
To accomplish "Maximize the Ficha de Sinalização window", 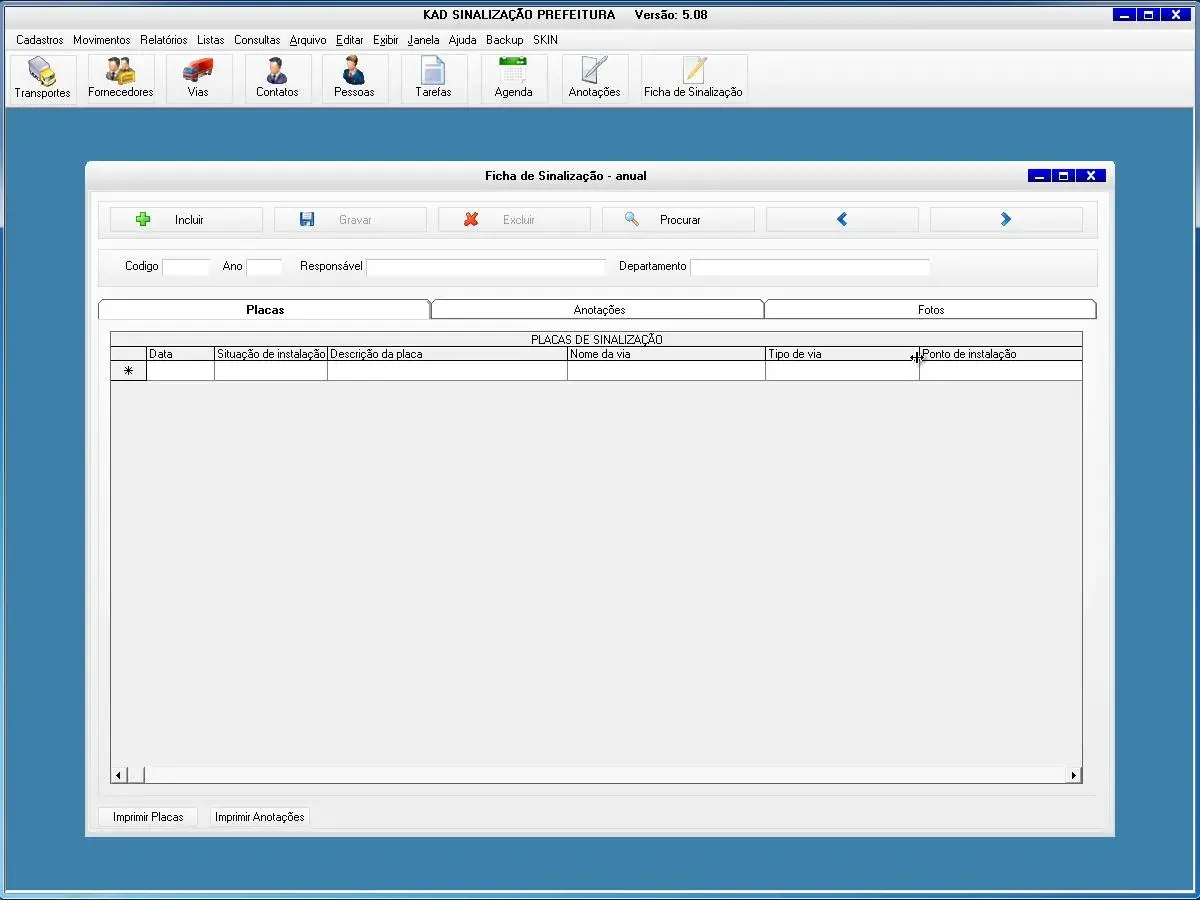I will (x=1064, y=176).
